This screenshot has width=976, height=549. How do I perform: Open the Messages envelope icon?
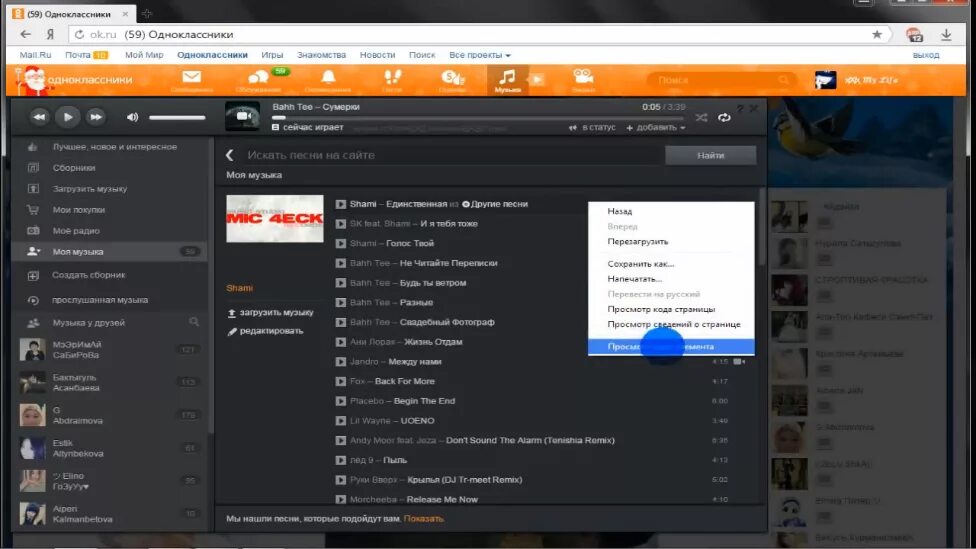[x=192, y=77]
